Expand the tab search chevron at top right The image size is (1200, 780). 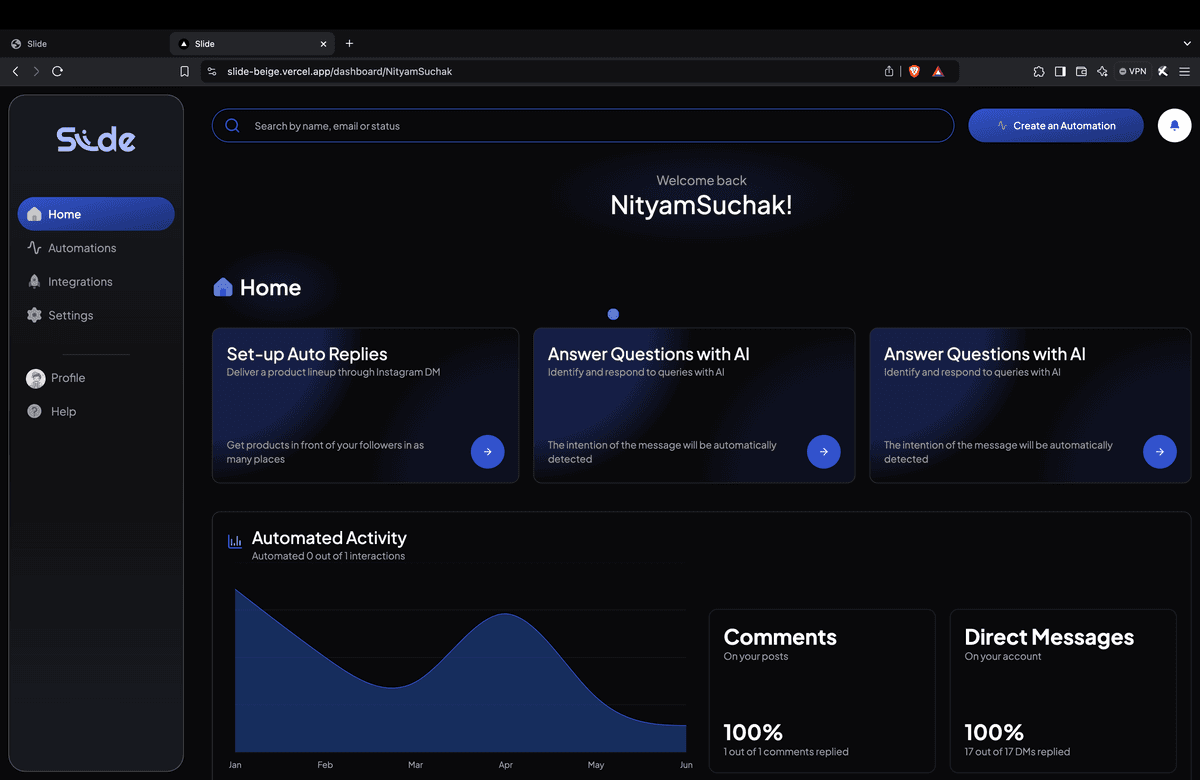[1190, 43]
